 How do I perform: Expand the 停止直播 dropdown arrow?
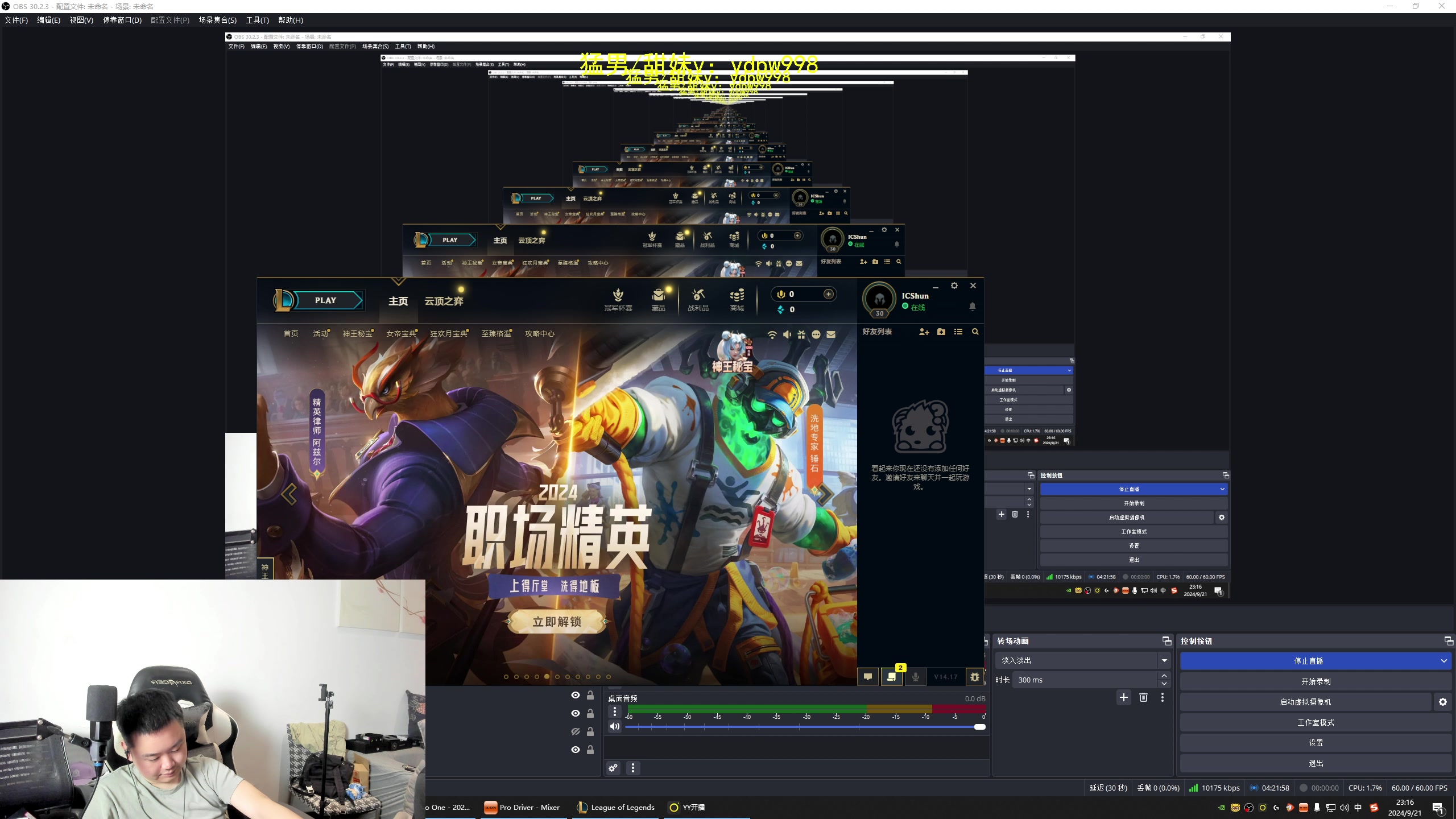[x=1444, y=661]
